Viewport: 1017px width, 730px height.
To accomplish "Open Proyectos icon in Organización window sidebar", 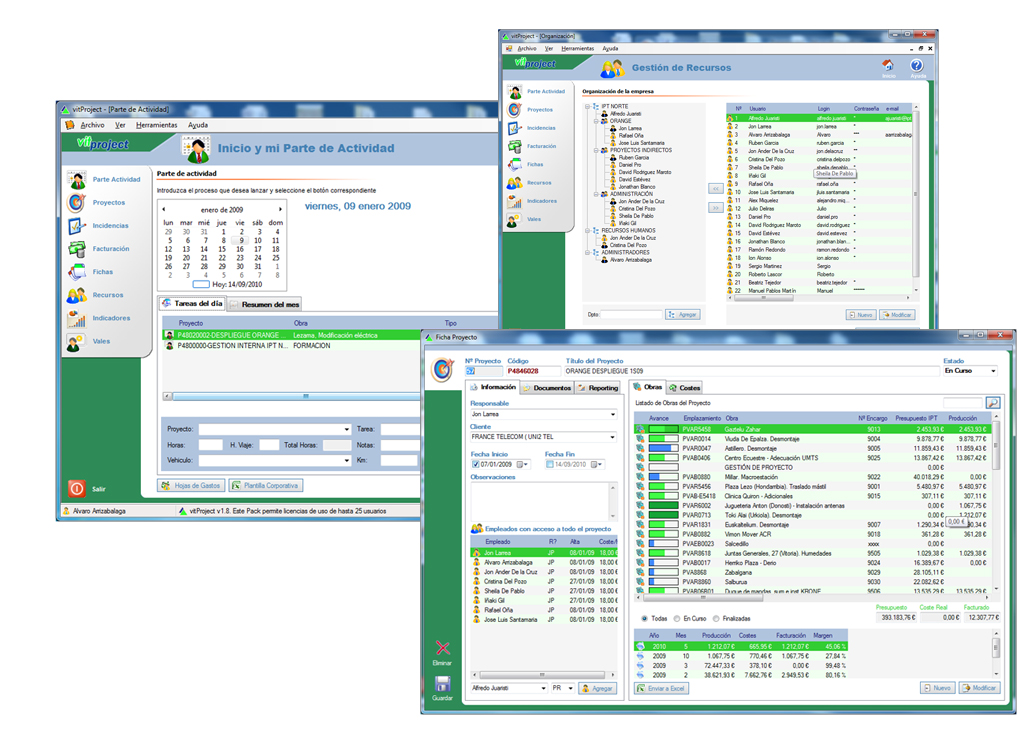I will tap(515, 110).
